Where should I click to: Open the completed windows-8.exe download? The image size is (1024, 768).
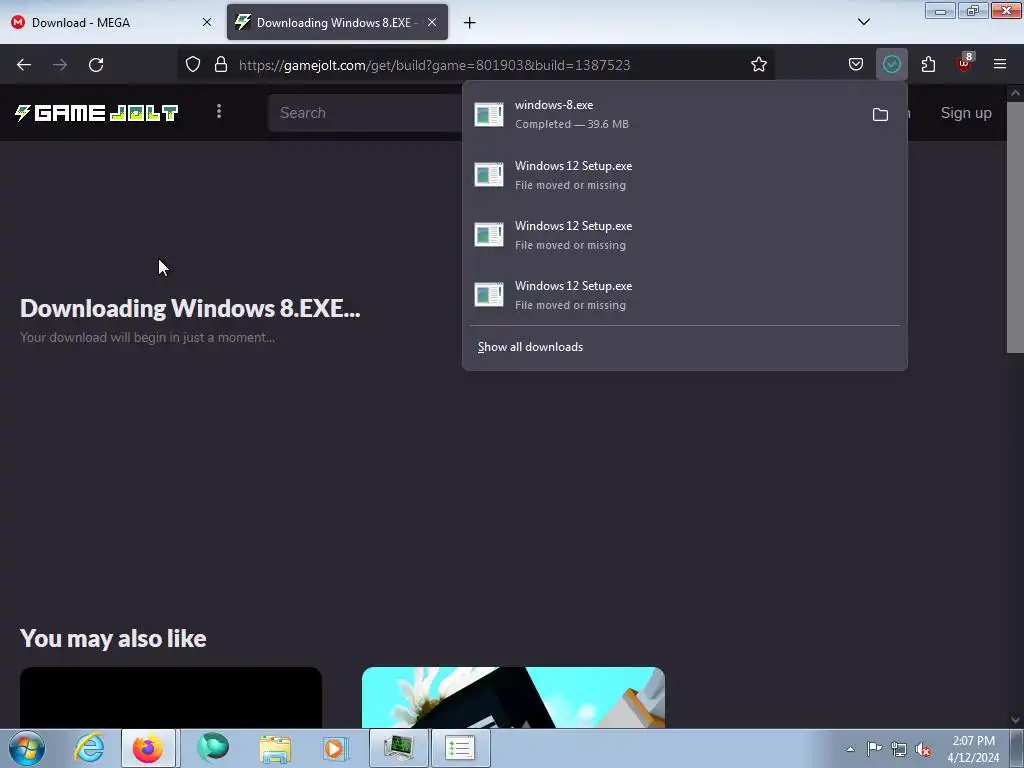coord(666,114)
